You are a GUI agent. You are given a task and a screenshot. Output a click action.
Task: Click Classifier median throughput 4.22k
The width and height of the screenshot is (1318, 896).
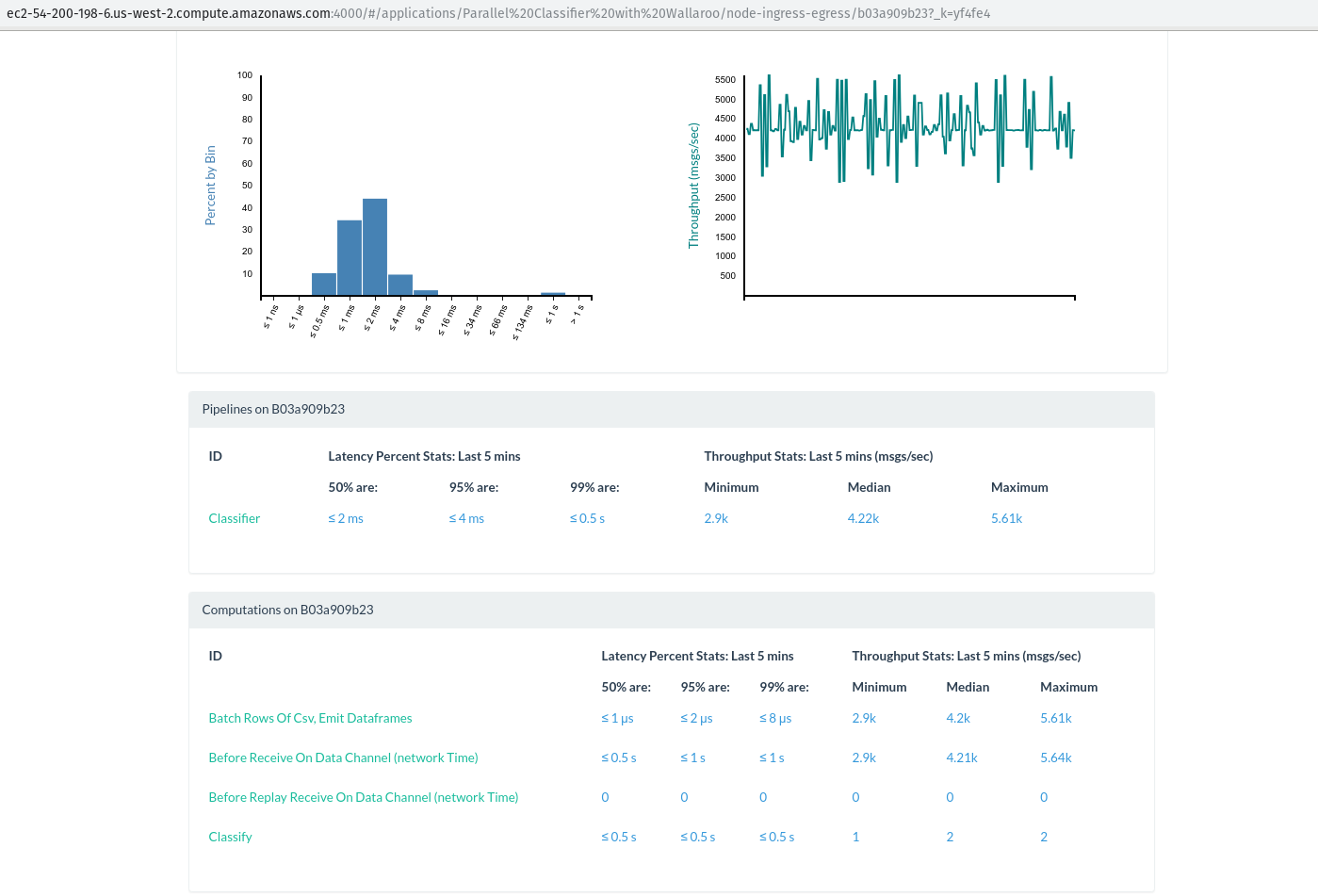(x=863, y=518)
